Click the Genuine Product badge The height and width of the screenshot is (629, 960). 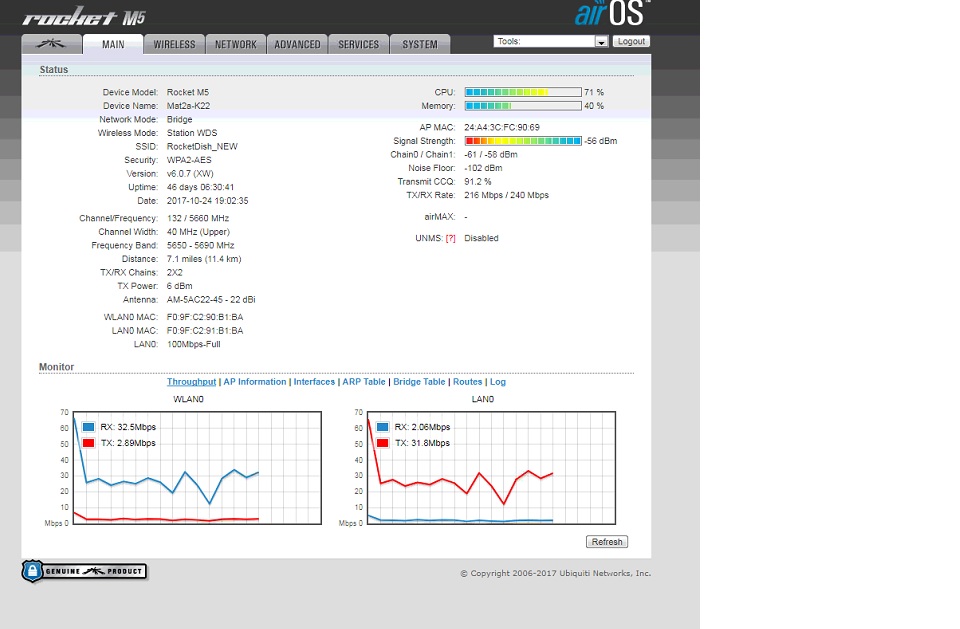[x=84, y=571]
